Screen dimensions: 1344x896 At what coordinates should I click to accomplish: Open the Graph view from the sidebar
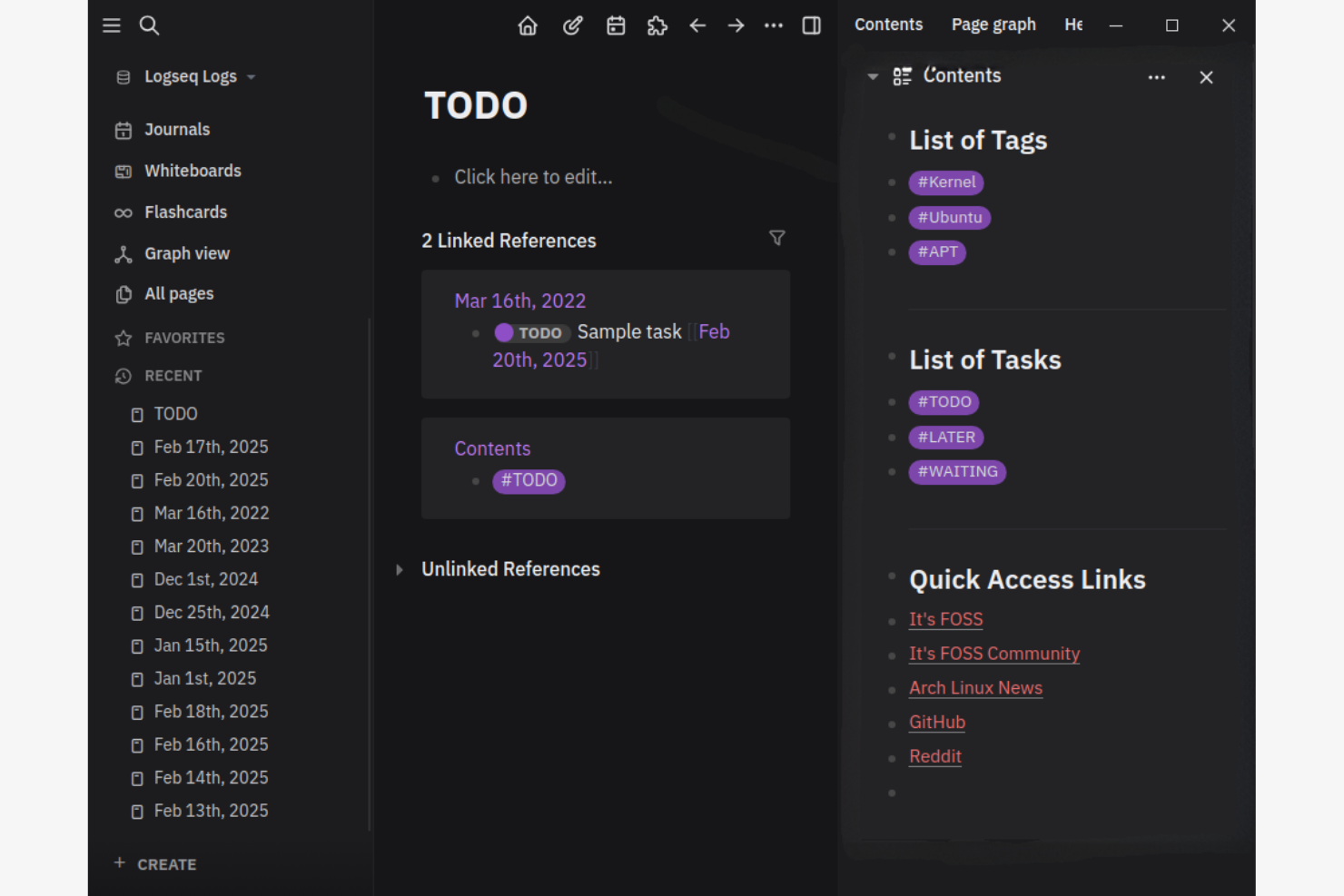[x=186, y=253]
